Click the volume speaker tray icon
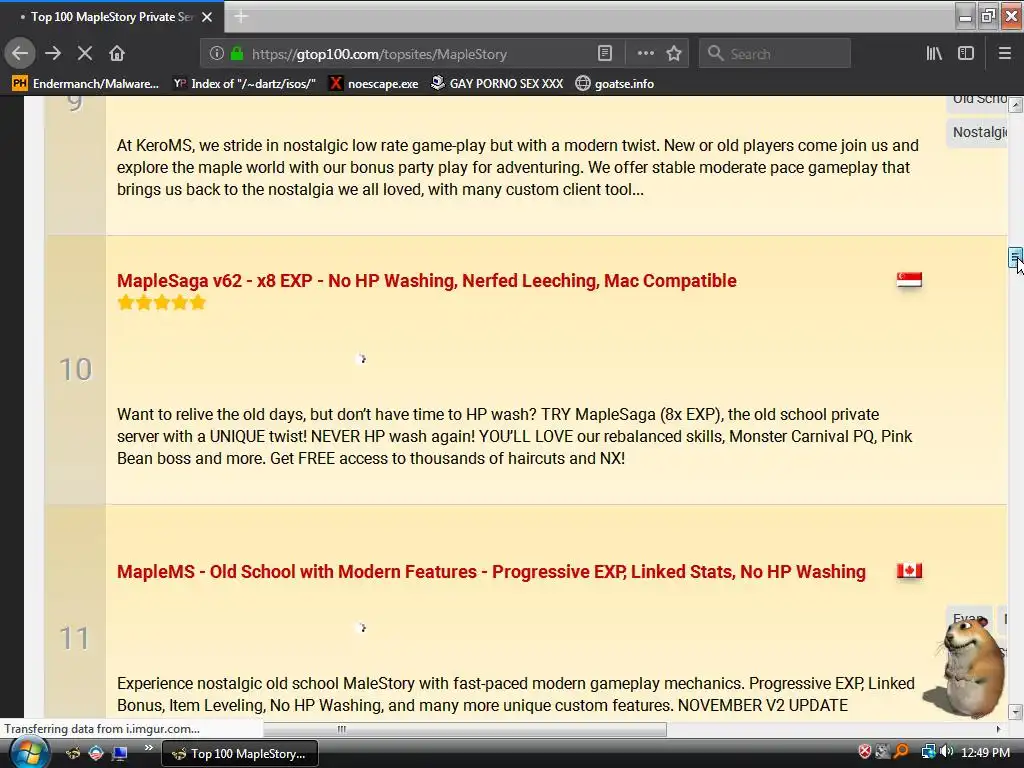Screen dimensions: 1024x768 [x=946, y=752]
